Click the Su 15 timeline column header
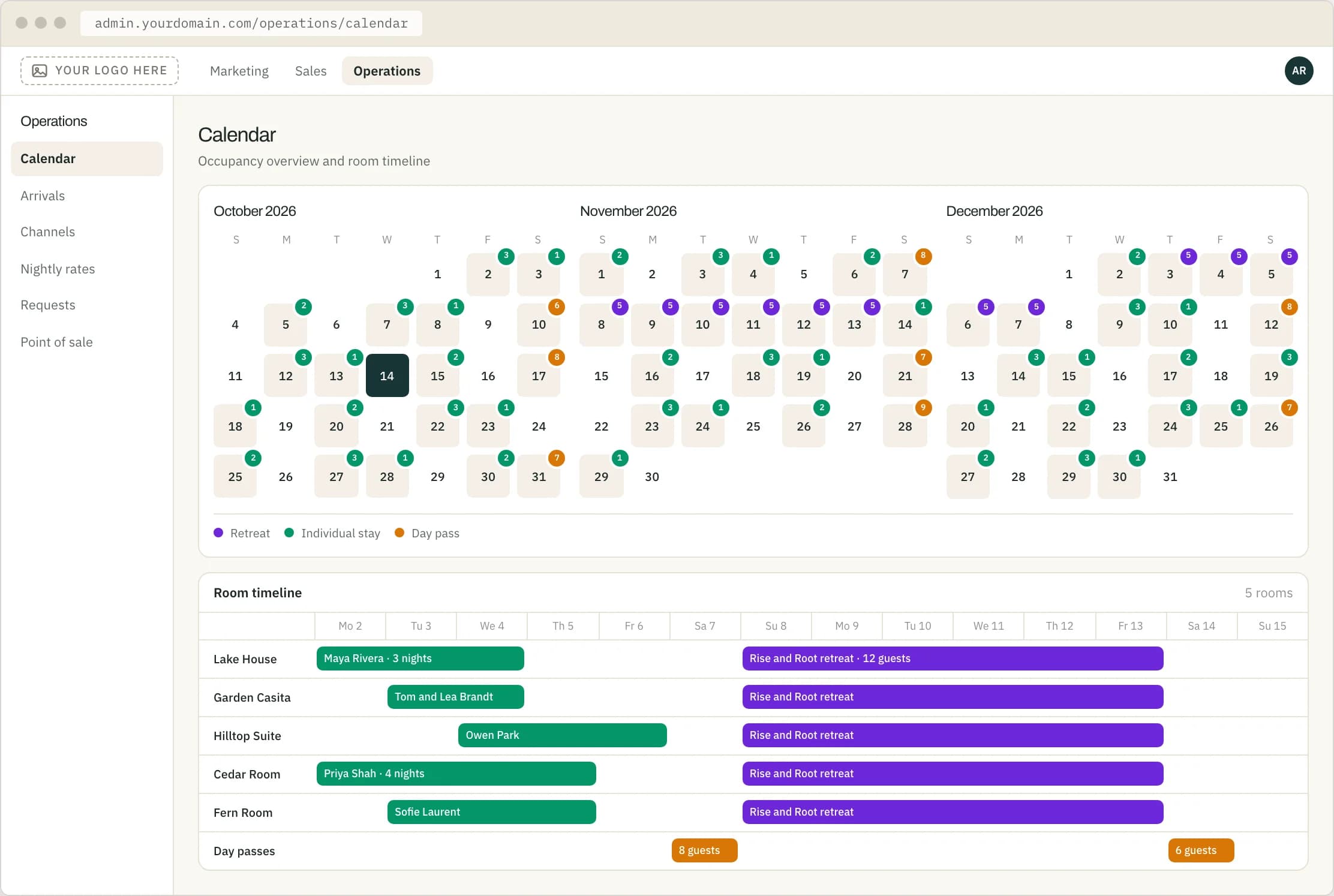 [1272, 626]
